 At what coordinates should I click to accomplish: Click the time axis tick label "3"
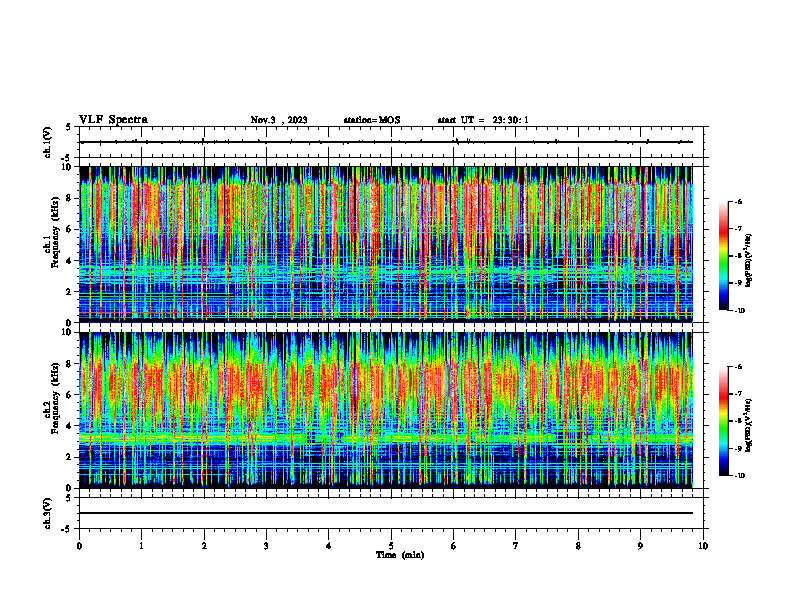266,546
